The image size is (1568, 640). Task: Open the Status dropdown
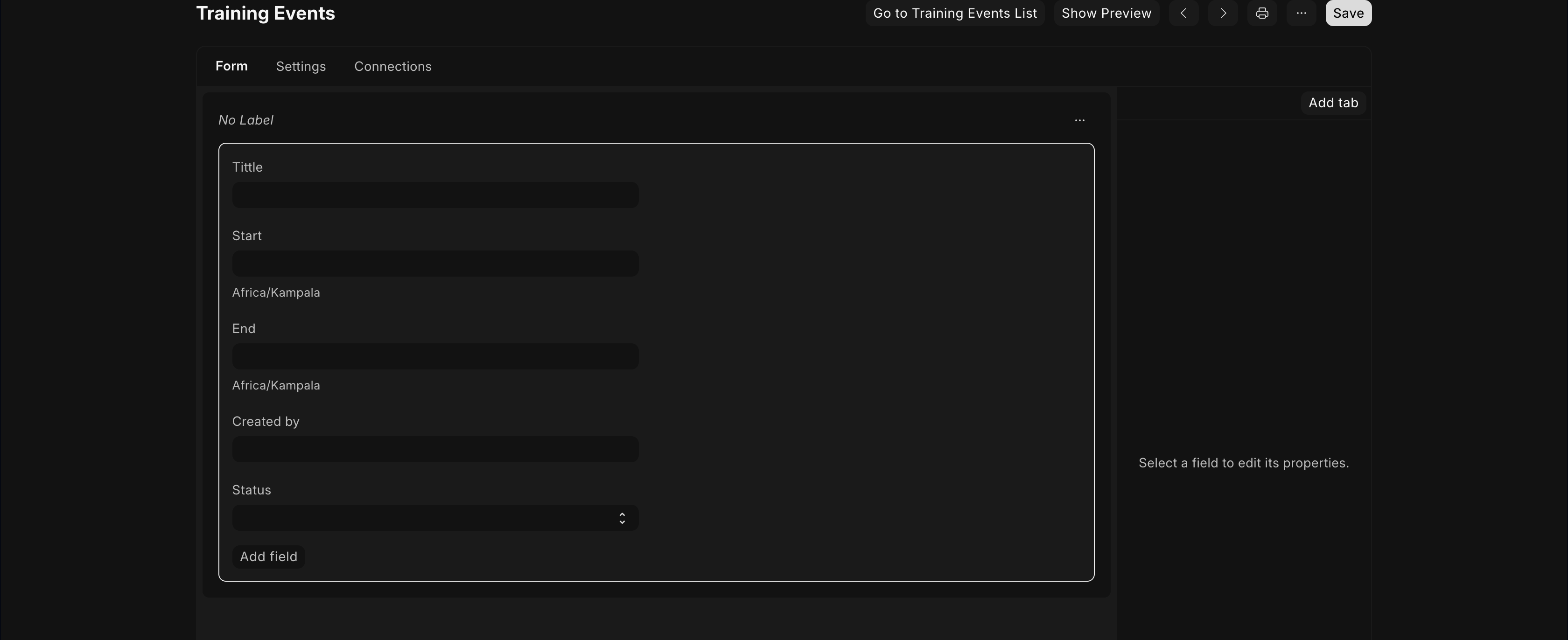[435, 518]
